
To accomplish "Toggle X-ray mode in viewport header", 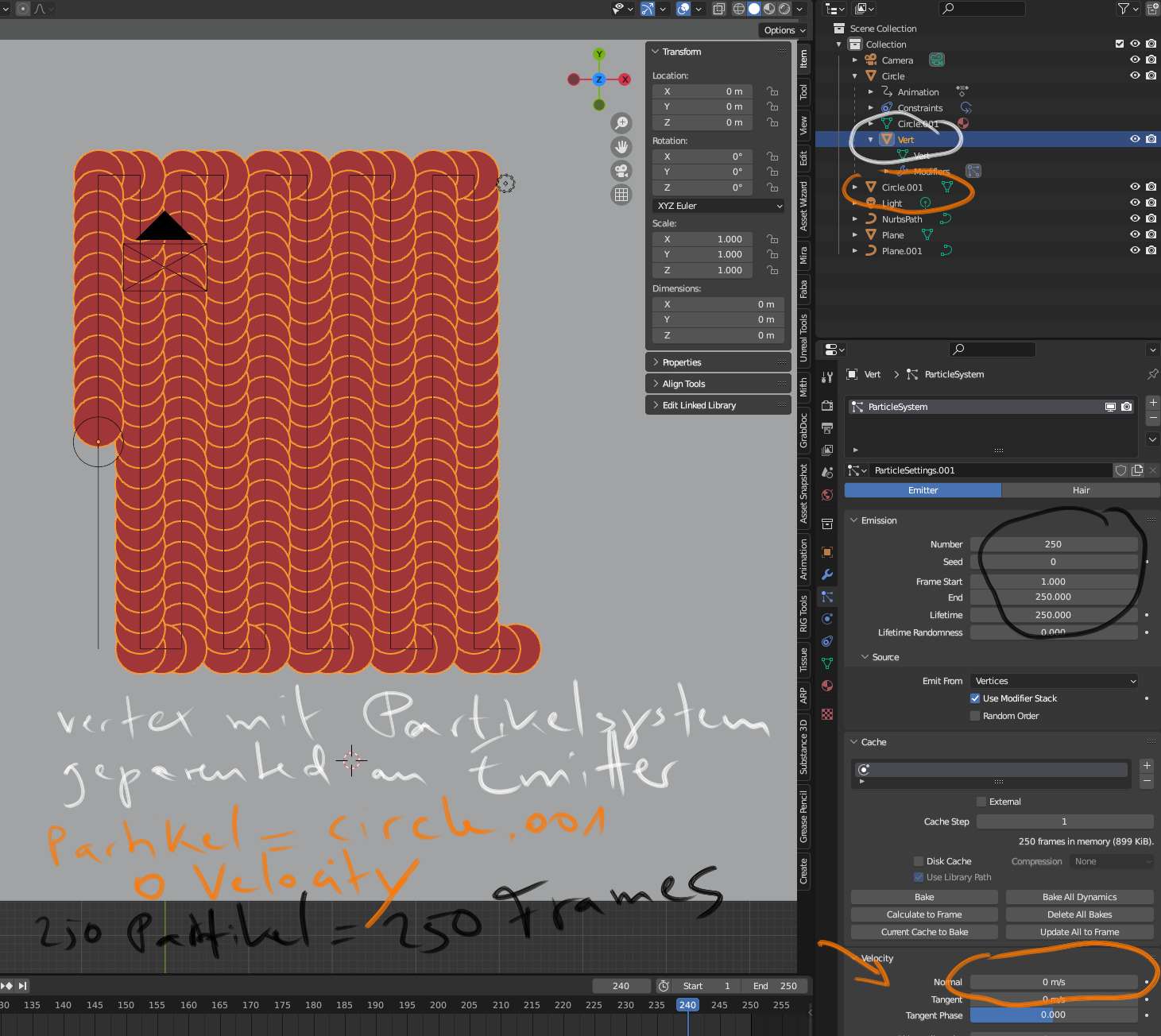I will [x=718, y=9].
